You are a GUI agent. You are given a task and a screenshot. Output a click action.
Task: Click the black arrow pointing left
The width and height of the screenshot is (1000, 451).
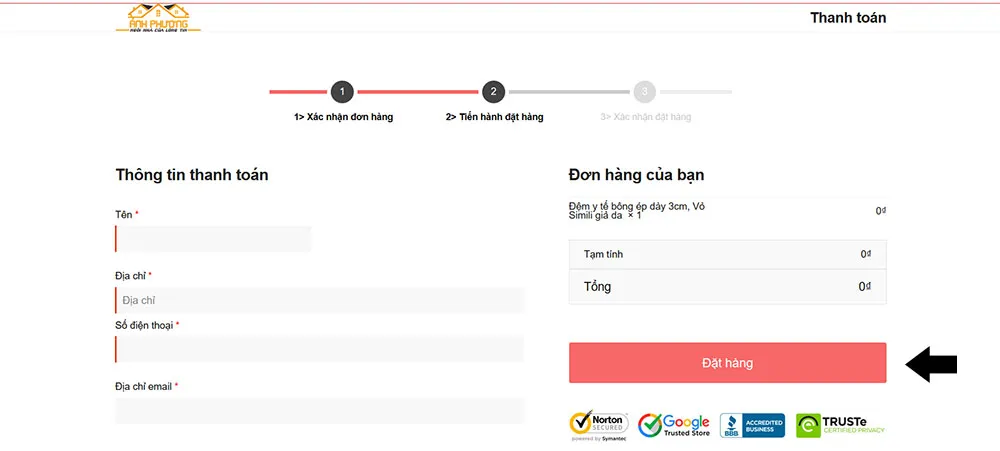tap(931, 364)
